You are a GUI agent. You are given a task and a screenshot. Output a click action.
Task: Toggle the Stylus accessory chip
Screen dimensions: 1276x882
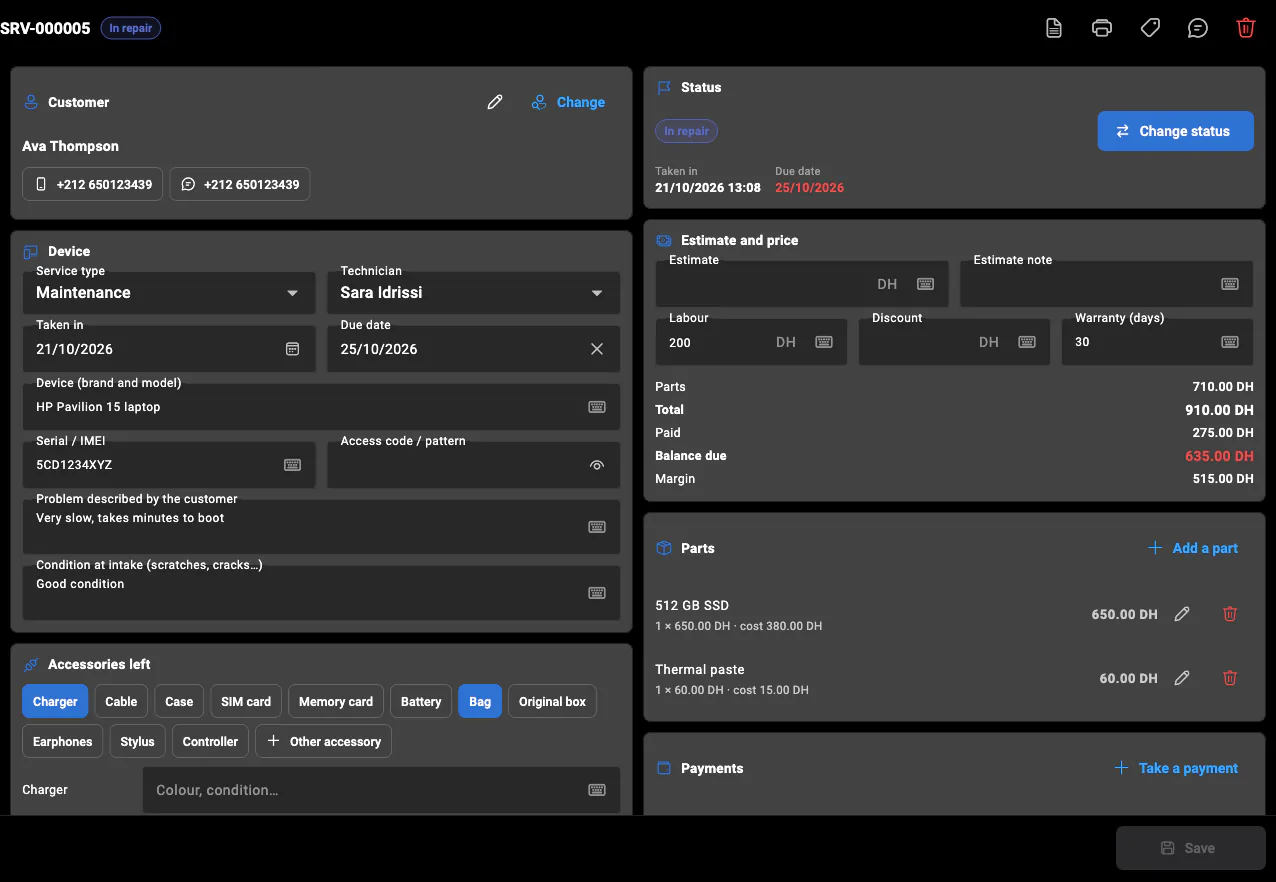click(137, 742)
